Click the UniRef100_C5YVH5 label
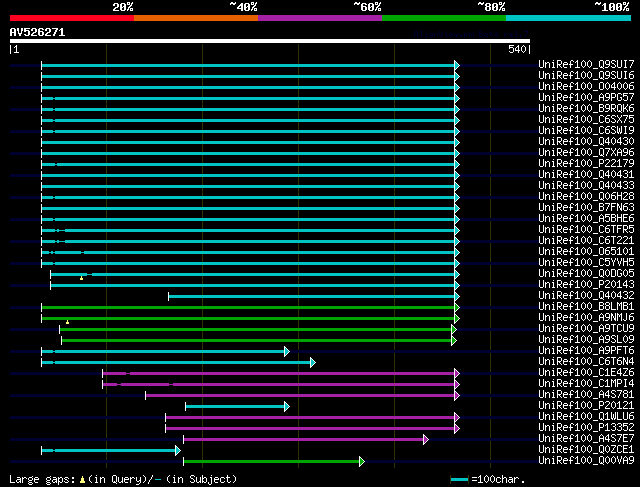Screen dimensions: 640x487 tap(586, 262)
